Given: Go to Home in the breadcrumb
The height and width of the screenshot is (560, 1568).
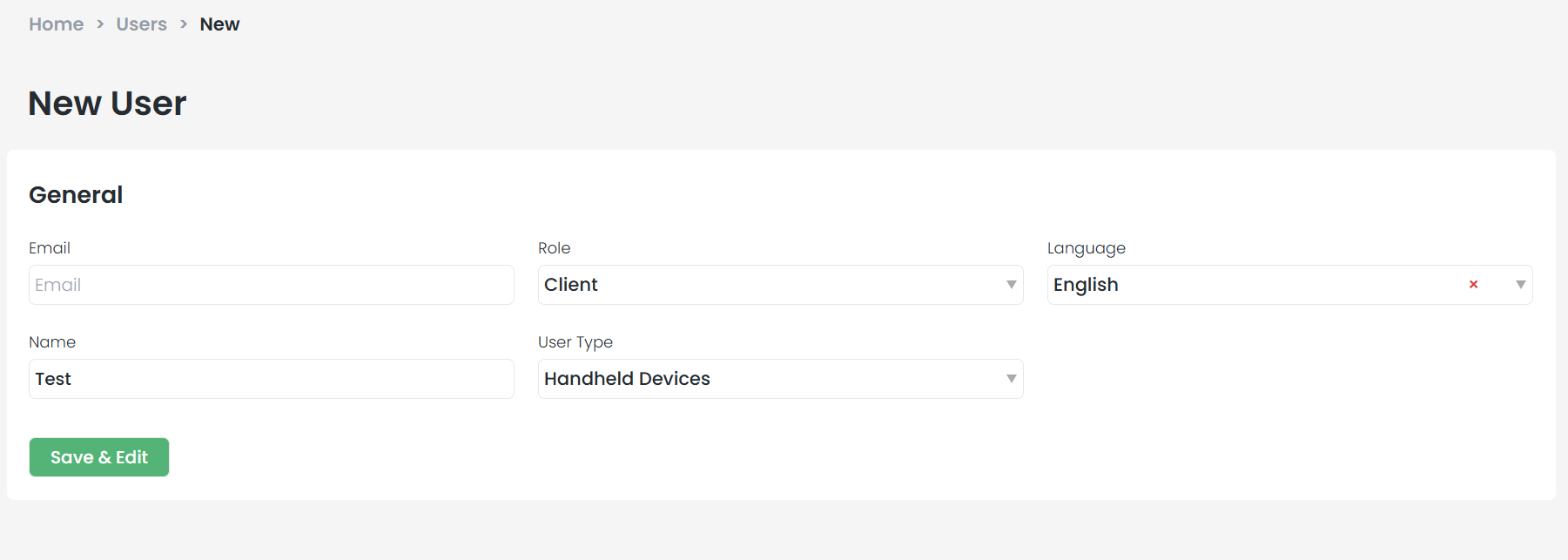Looking at the screenshot, I should pyautogui.click(x=57, y=24).
